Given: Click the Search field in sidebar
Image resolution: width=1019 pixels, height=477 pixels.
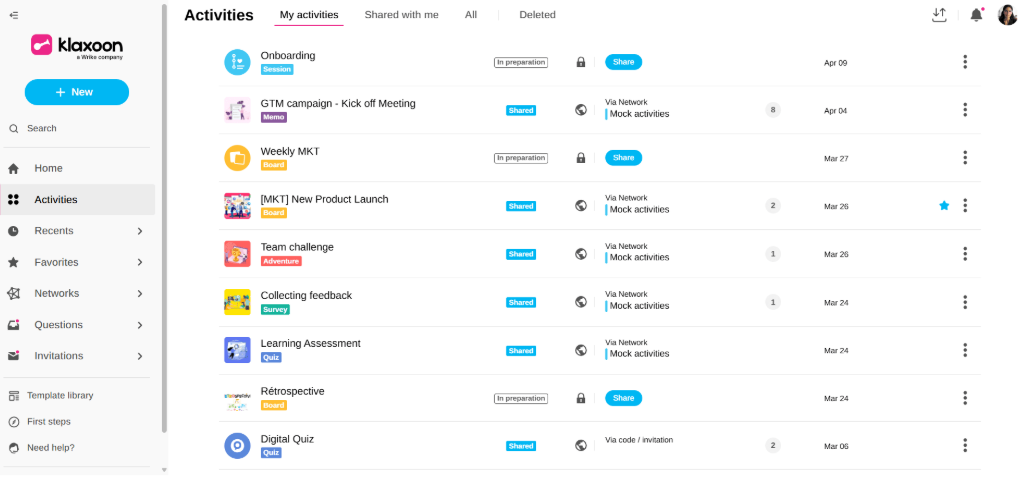Looking at the screenshot, I should coord(42,128).
